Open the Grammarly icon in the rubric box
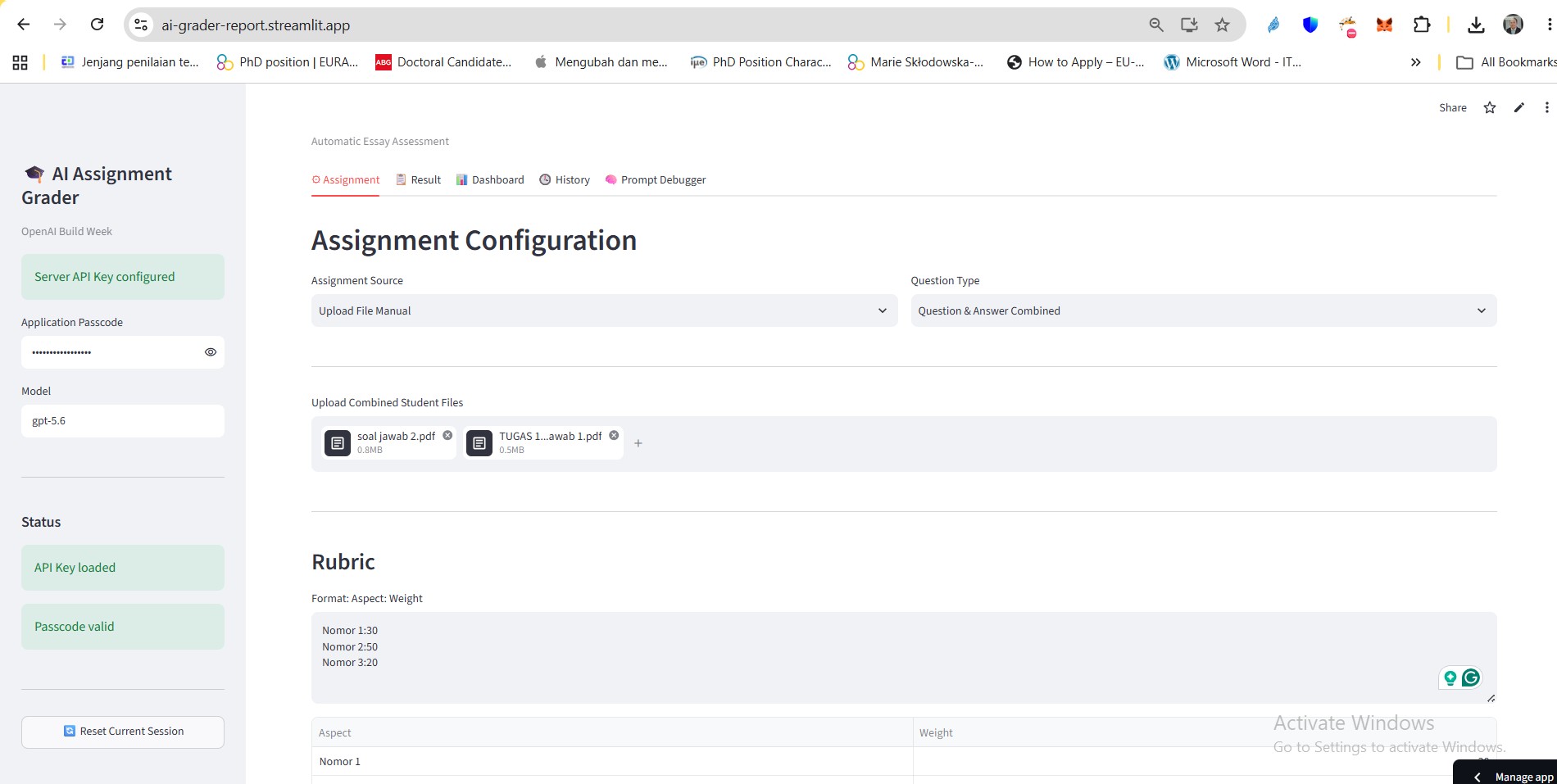The image size is (1557, 784). click(x=1471, y=678)
